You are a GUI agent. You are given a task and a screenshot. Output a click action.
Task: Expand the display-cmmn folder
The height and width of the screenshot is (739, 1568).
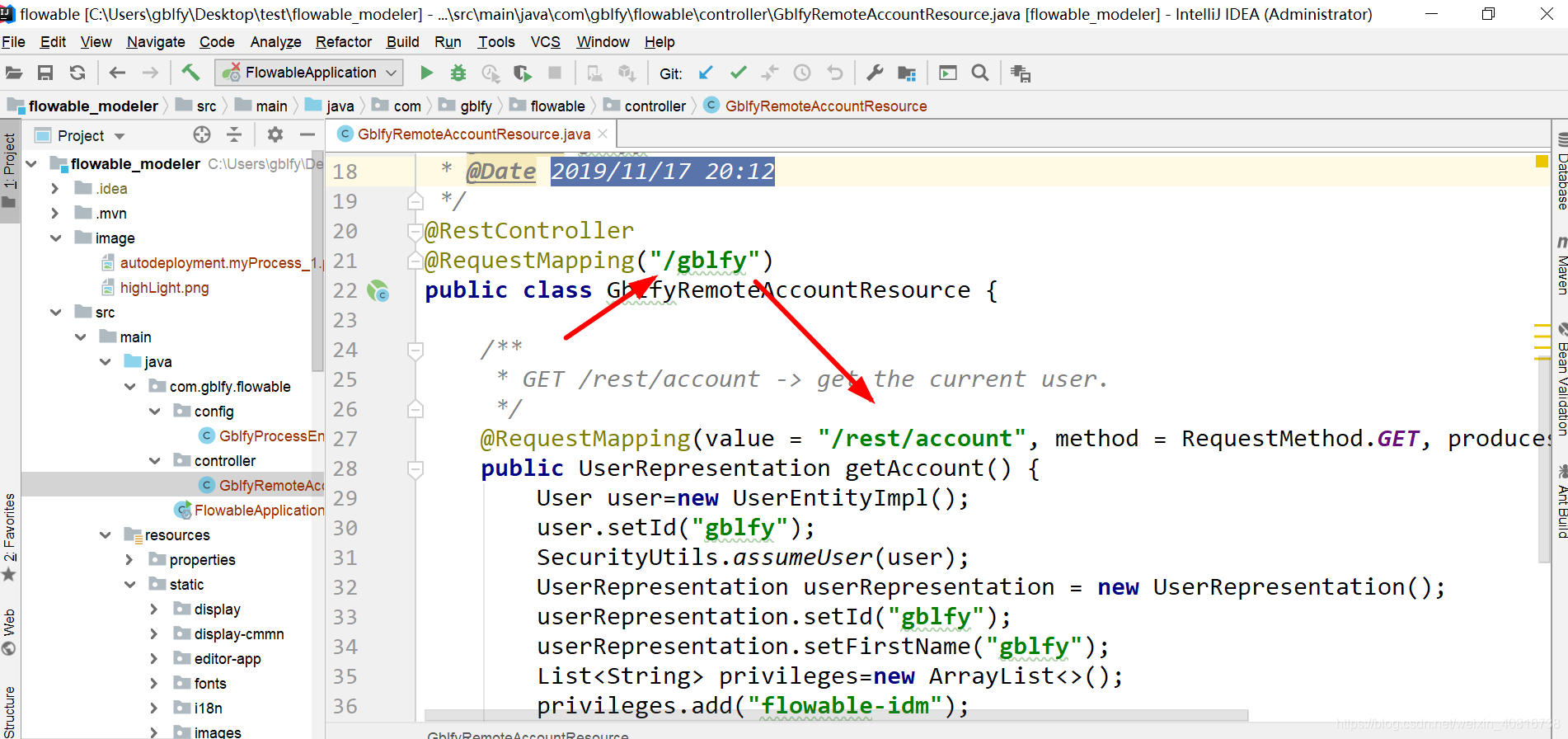pyautogui.click(x=154, y=634)
